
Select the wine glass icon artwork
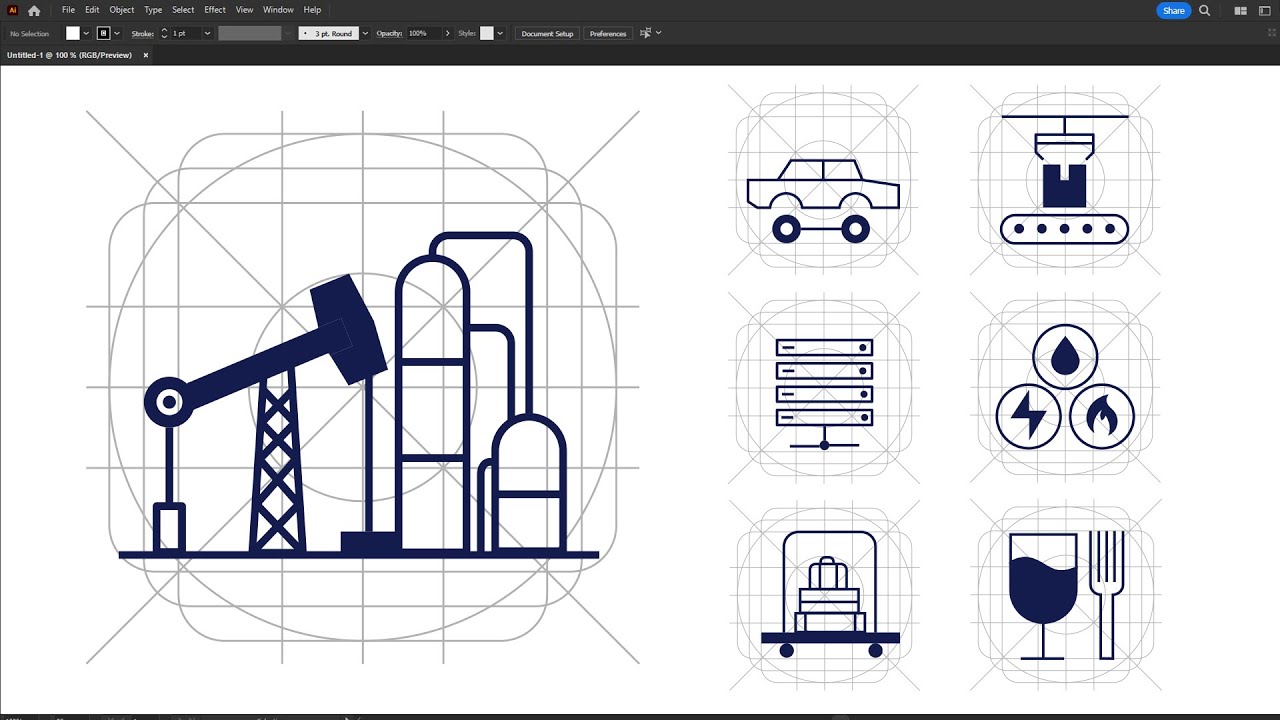1043,596
